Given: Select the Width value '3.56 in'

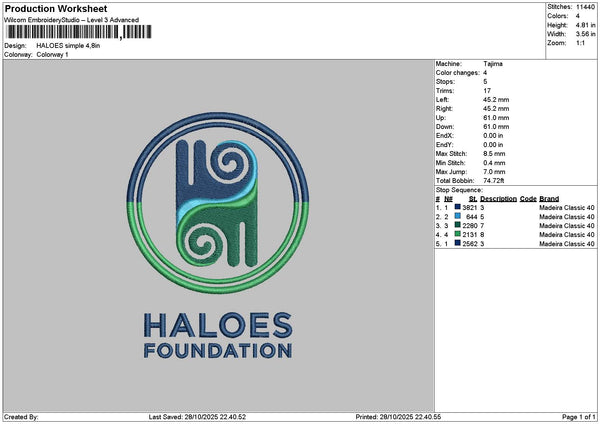Looking at the screenshot, I should point(585,34).
